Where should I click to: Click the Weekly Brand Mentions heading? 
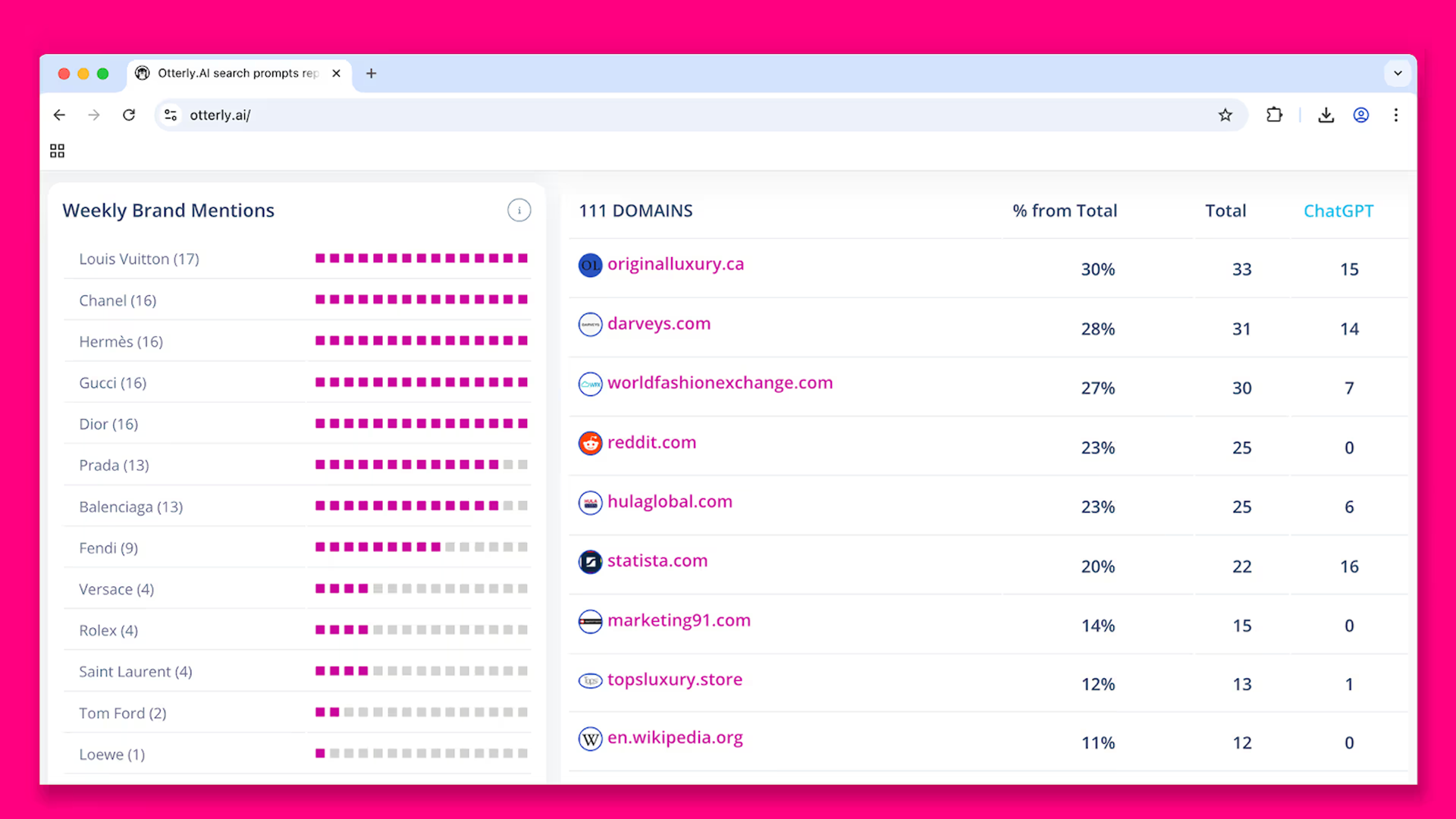coord(168,211)
